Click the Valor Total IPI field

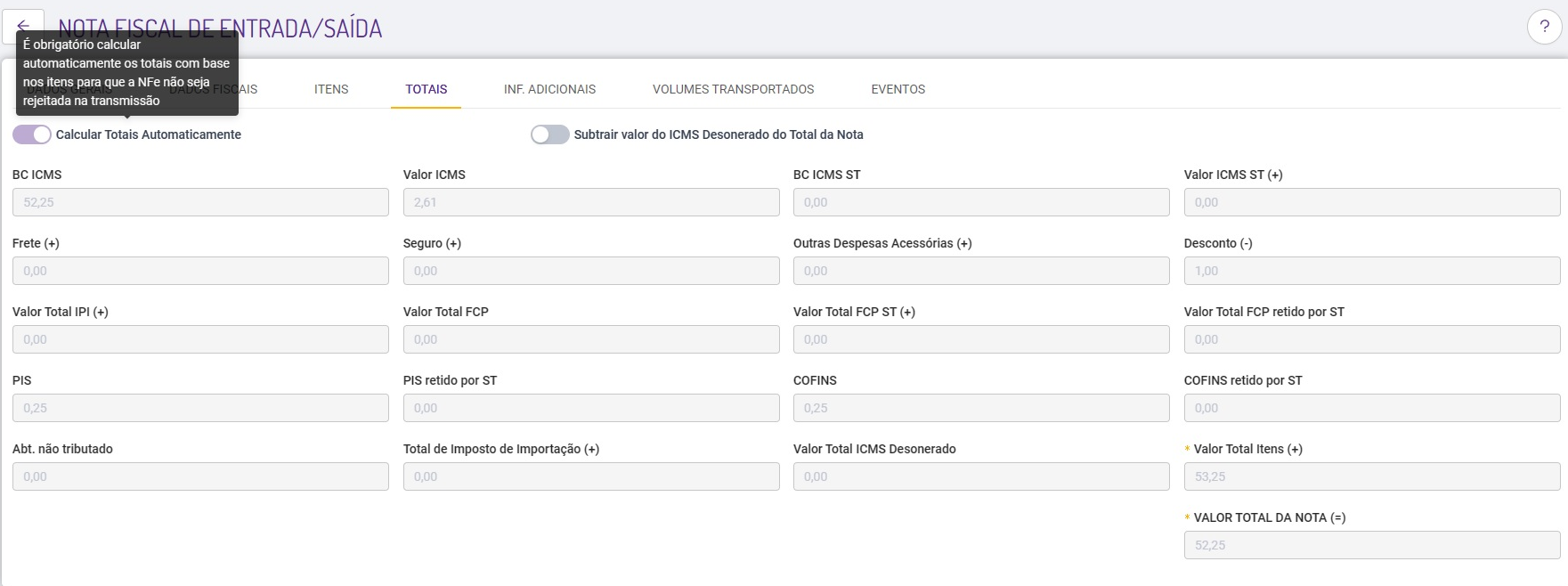[200, 339]
